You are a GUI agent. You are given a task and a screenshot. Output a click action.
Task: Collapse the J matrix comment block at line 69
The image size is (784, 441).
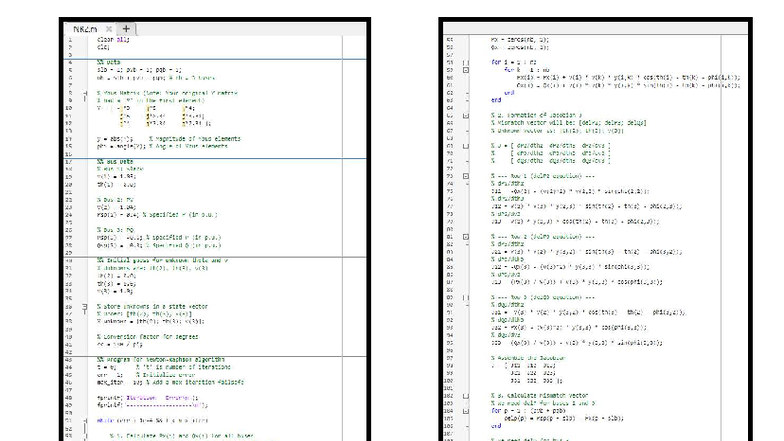(466, 146)
